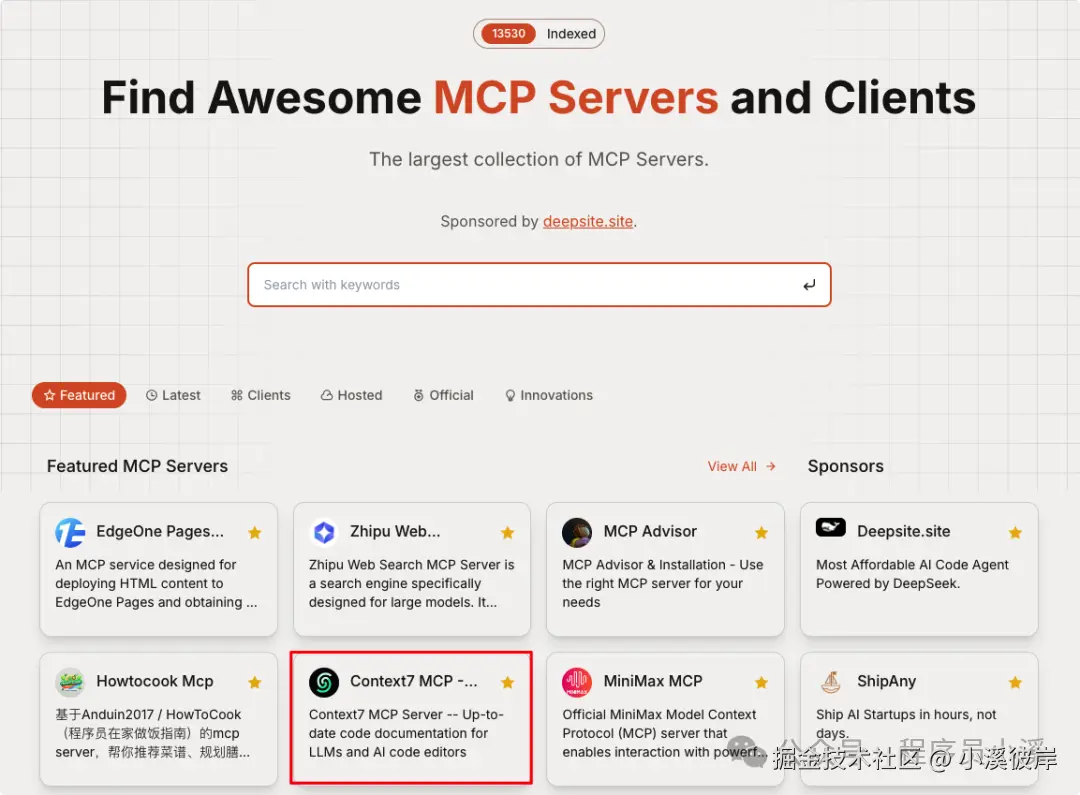1080x795 pixels.
Task: Click the Howtocook Mcp description text
Action: coord(152,733)
